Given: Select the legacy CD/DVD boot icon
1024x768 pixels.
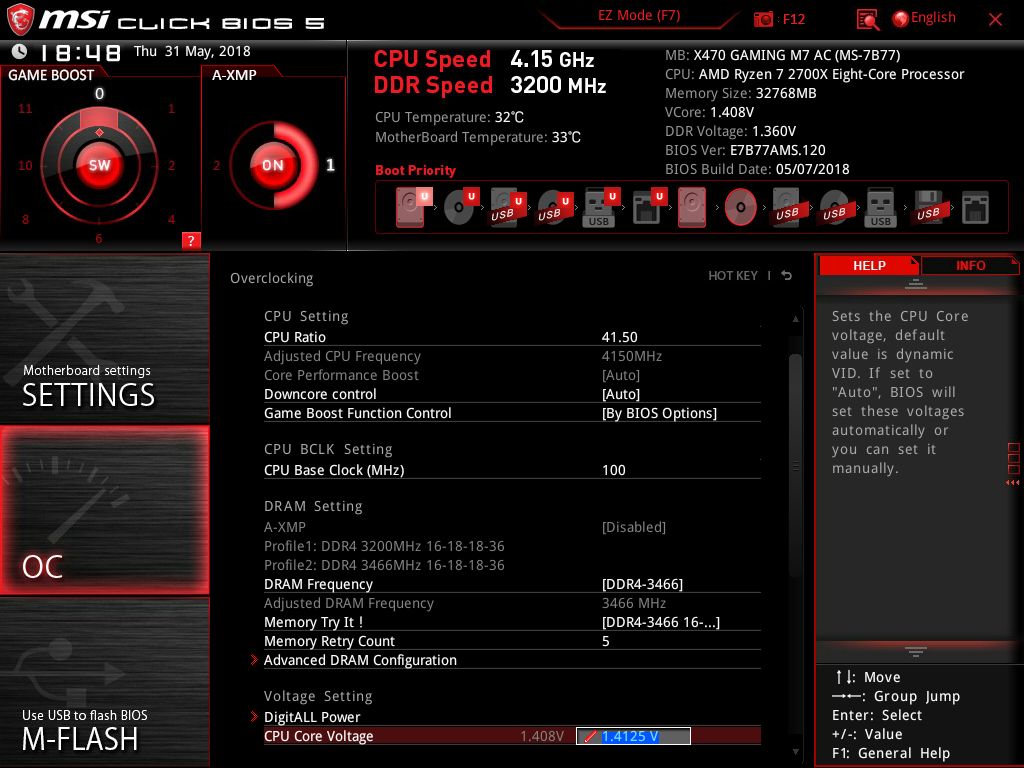Looking at the screenshot, I should [741, 207].
